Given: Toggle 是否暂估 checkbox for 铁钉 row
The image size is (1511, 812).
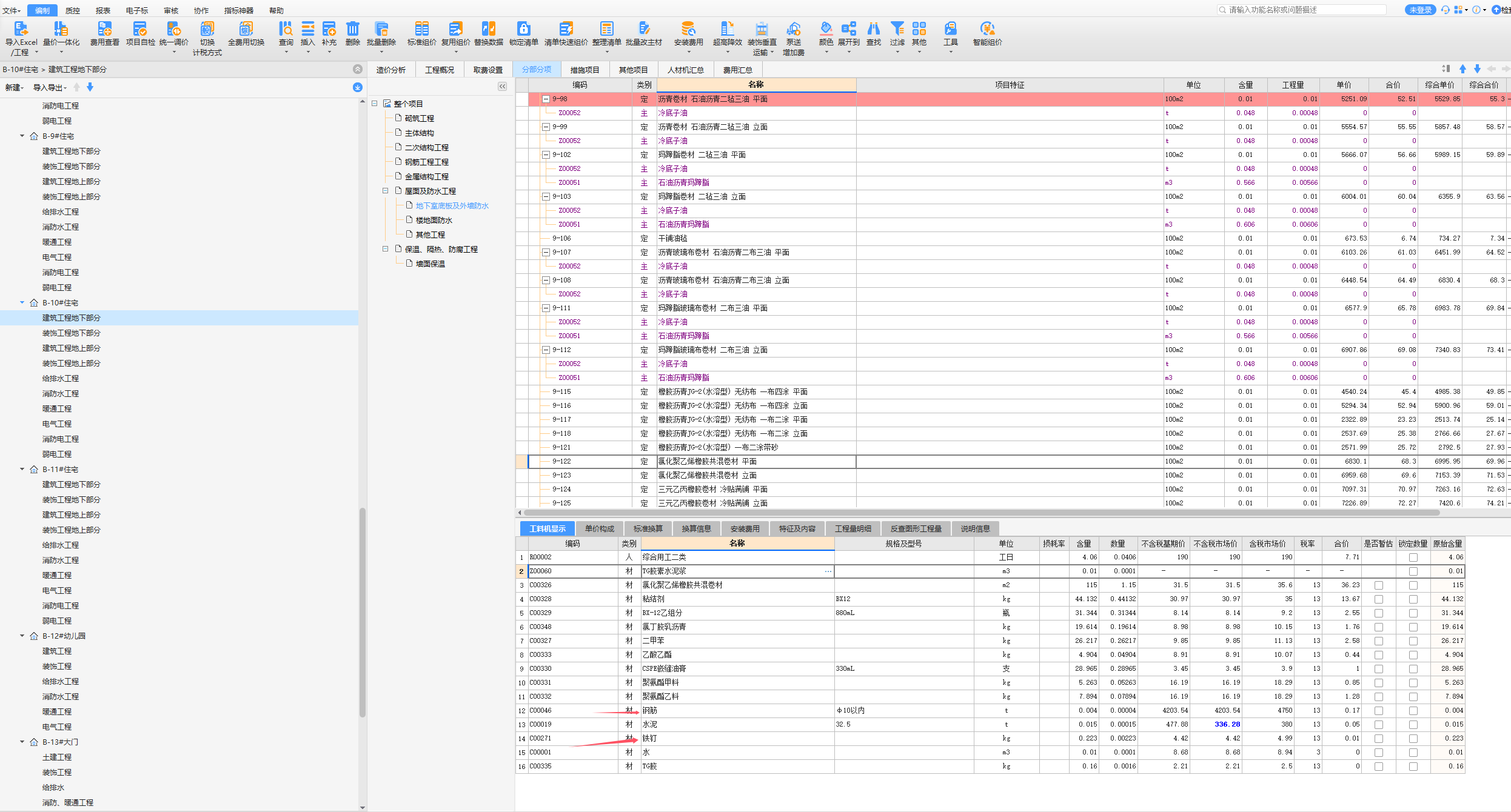Looking at the screenshot, I should [x=1379, y=739].
